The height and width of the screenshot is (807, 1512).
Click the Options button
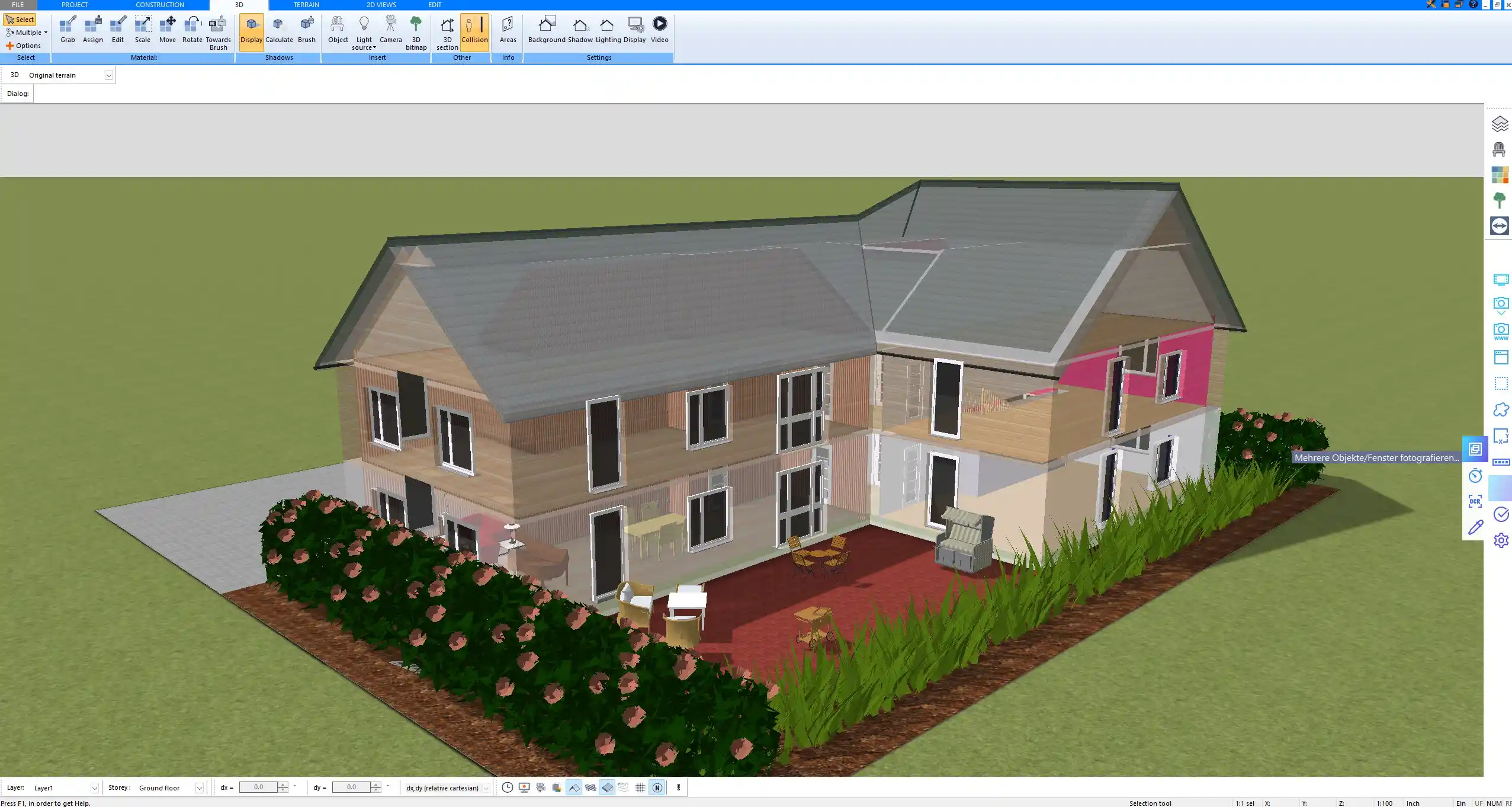(x=24, y=46)
